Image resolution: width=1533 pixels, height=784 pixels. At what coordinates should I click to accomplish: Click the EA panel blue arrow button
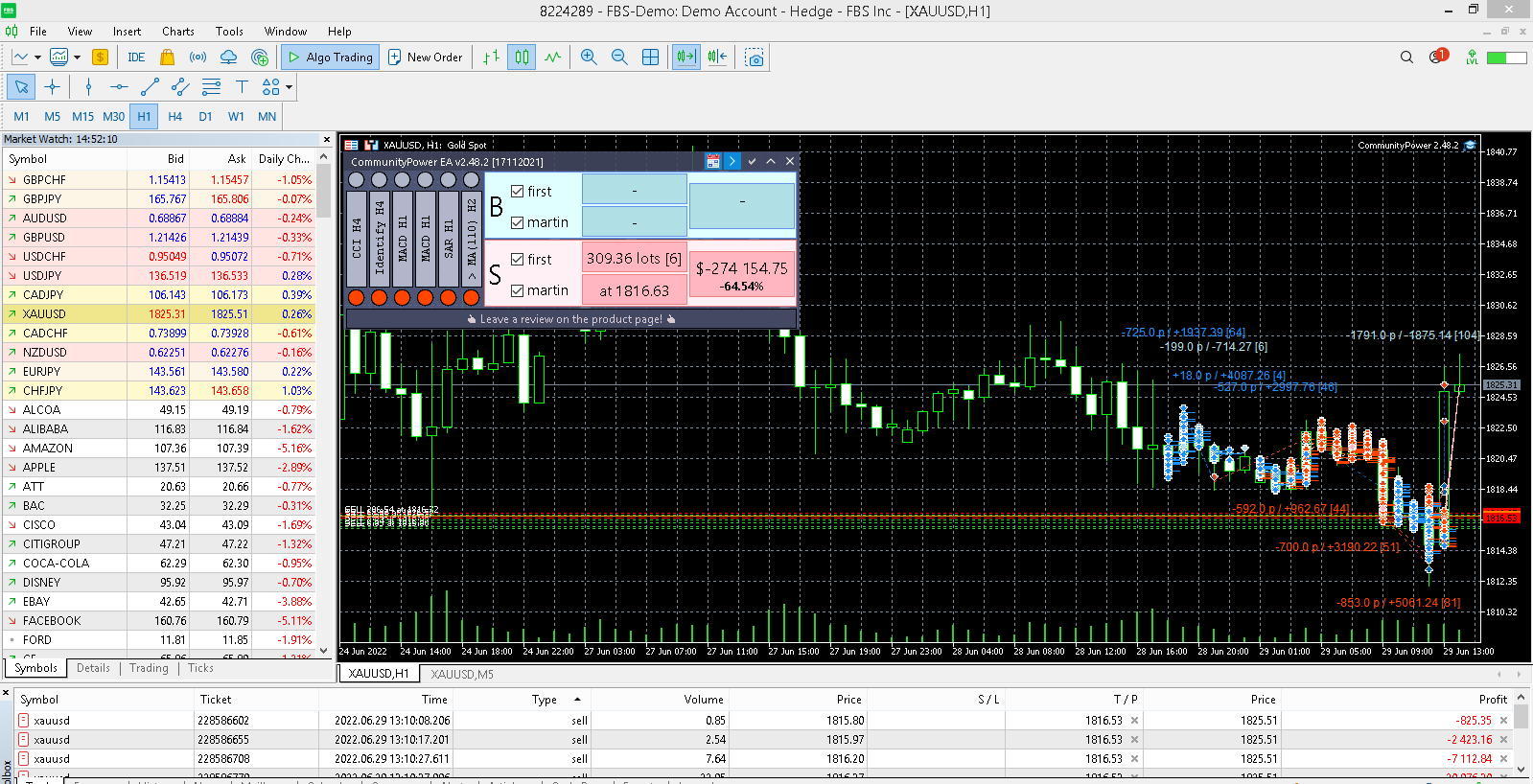coord(732,161)
